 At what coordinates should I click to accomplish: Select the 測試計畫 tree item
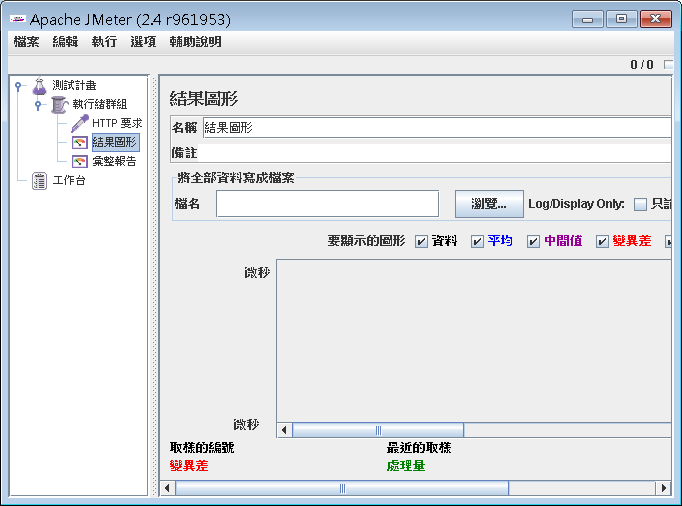(74, 86)
